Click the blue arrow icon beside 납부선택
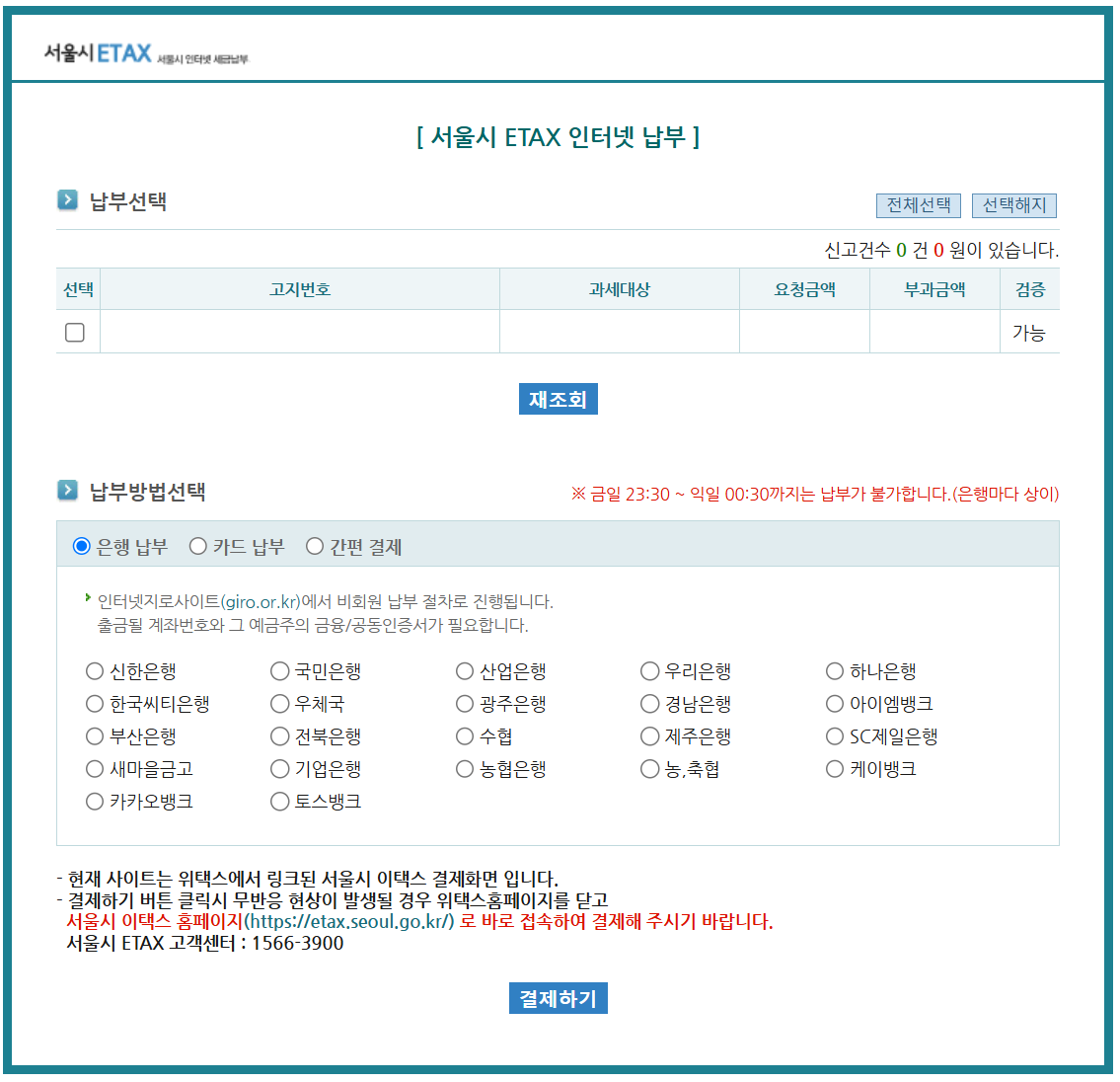 pos(66,198)
